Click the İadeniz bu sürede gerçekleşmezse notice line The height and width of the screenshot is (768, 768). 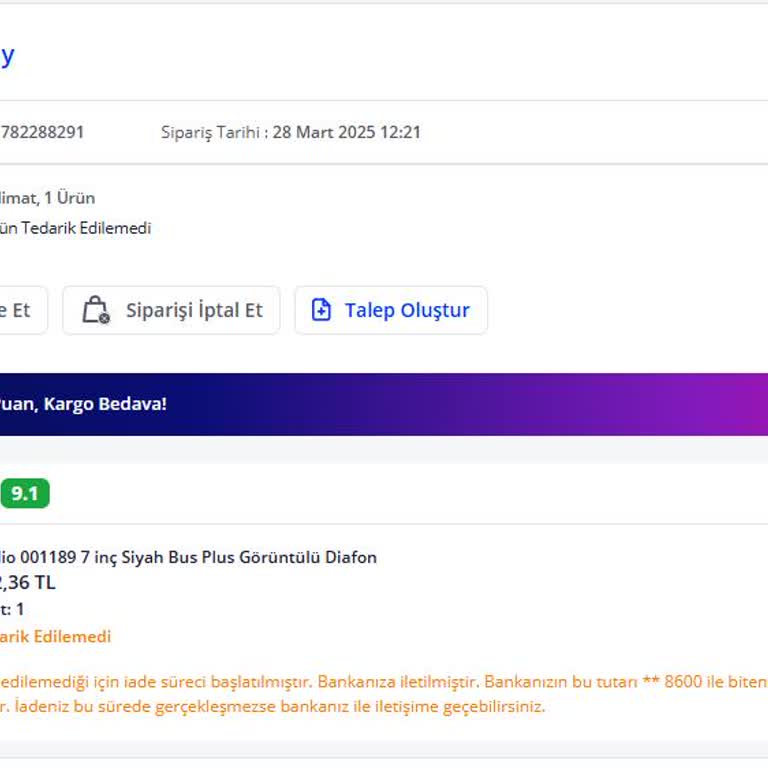[x=272, y=707]
